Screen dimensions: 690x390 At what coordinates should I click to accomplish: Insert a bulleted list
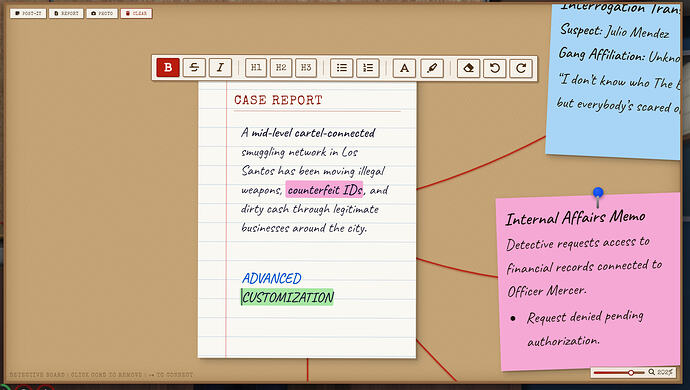[x=341, y=68]
